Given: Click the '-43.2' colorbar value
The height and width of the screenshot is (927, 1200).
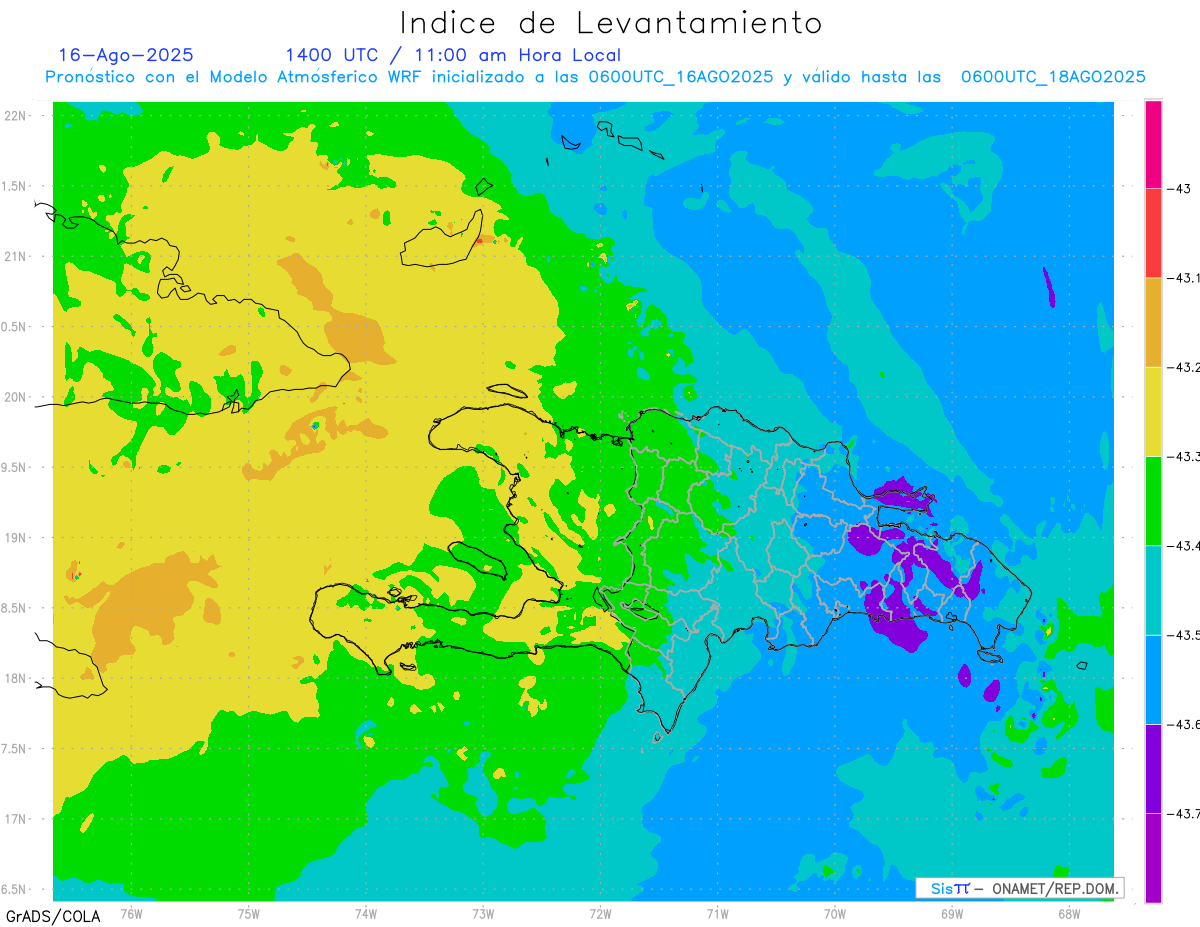Looking at the screenshot, I should click(x=1184, y=367).
